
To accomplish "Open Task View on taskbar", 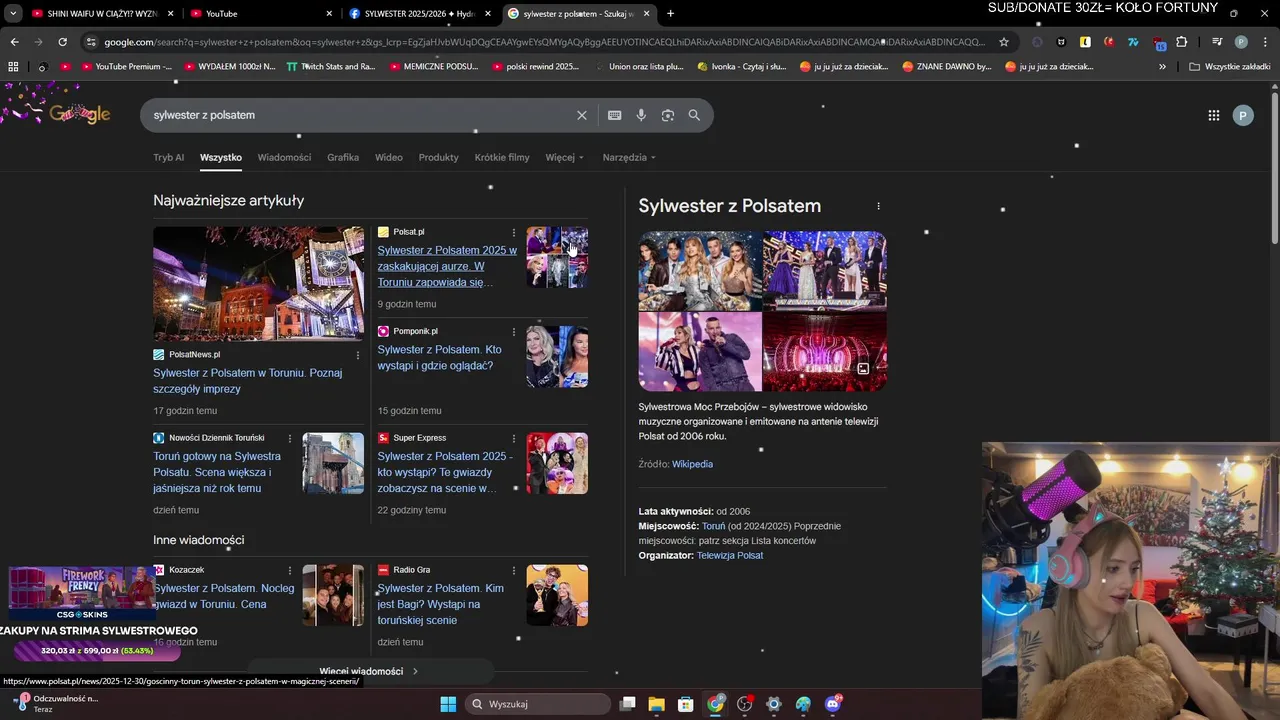I will click(x=627, y=704).
